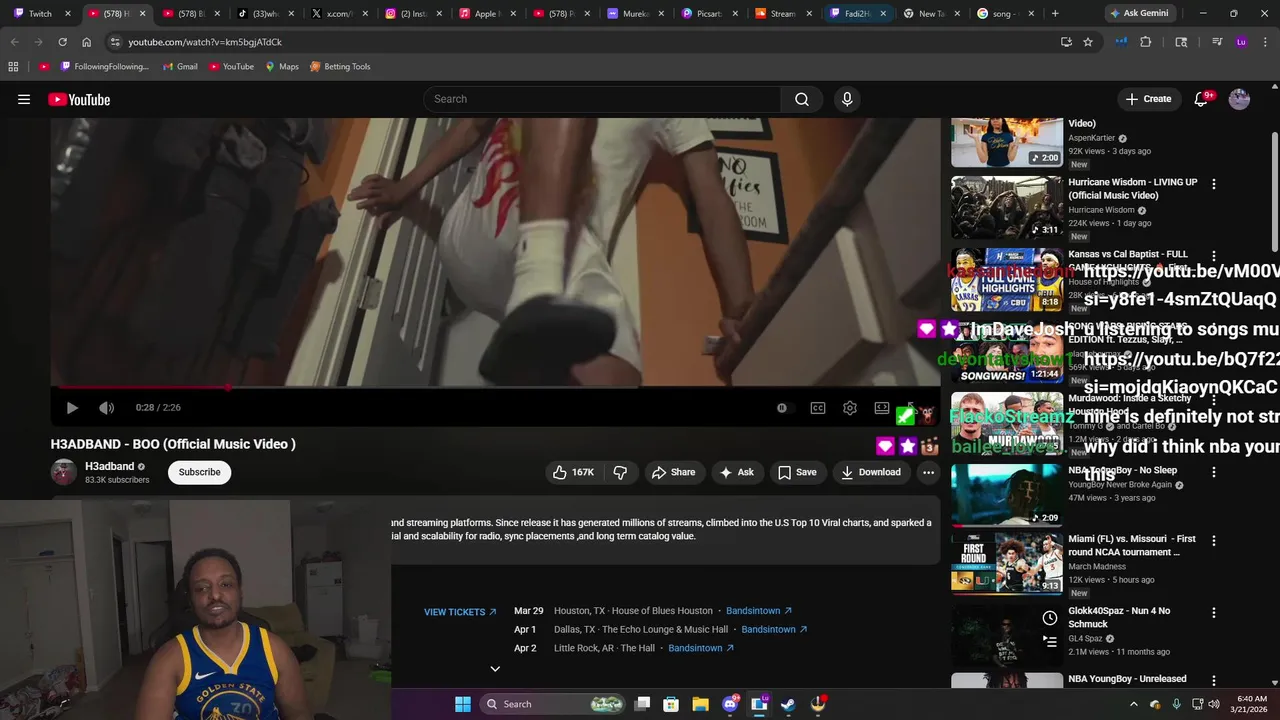This screenshot has height=720, width=1280.
Task: Open options for Miami vs Missouri video
Action: [1213, 540]
